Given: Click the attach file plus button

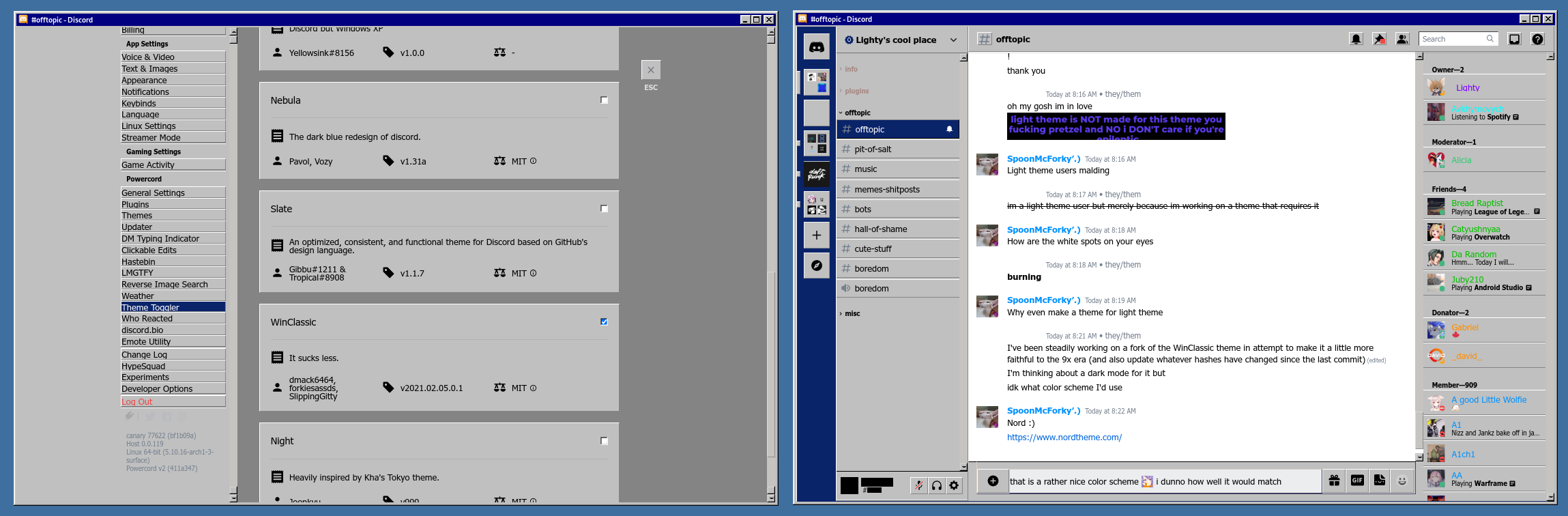Looking at the screenshot, I should coord(993,481).
